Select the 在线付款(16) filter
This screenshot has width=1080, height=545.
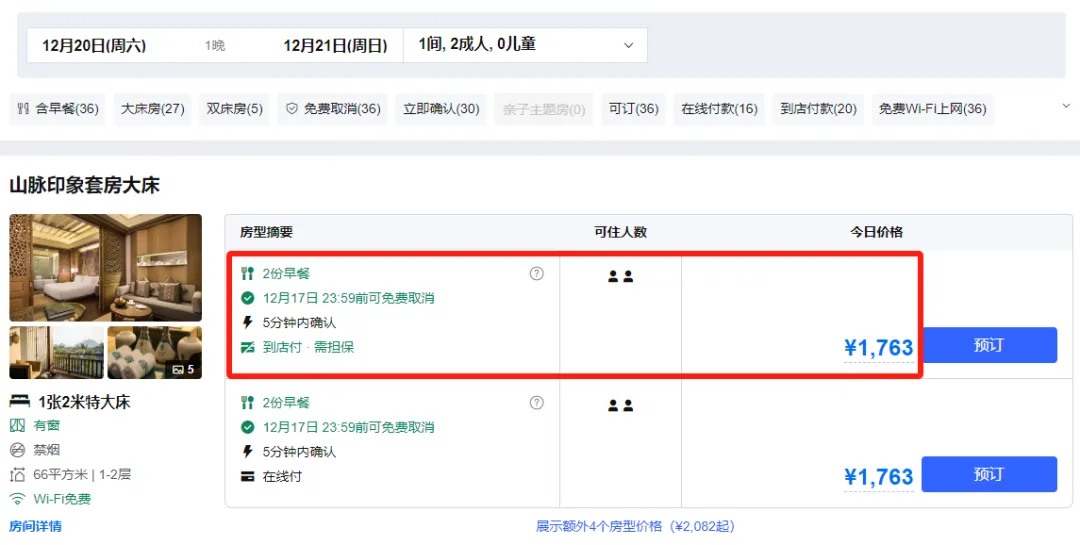[719, 109]
